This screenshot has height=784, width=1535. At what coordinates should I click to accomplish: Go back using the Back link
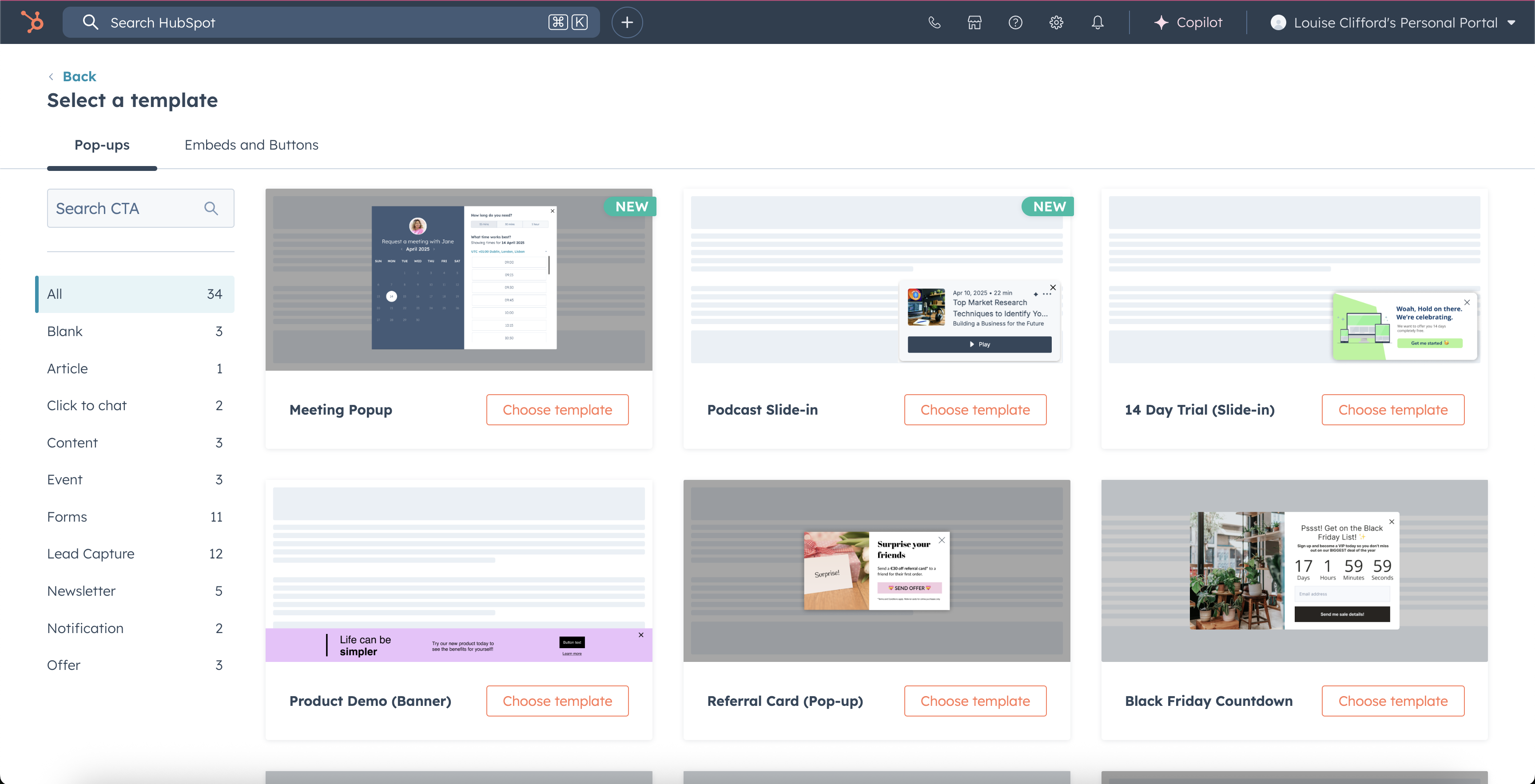[x=79, y=76]
